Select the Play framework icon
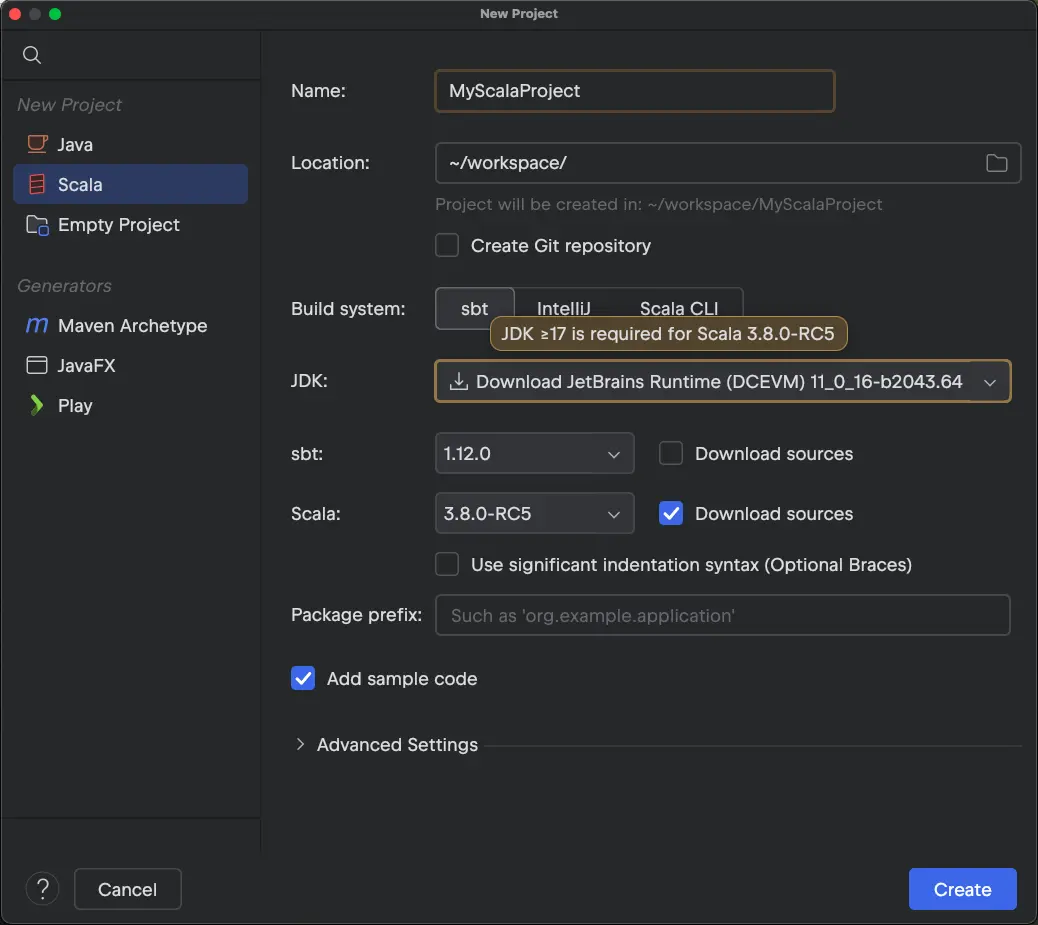The height and width of the screenshot is (925, 1038). (x=37, y=406)
